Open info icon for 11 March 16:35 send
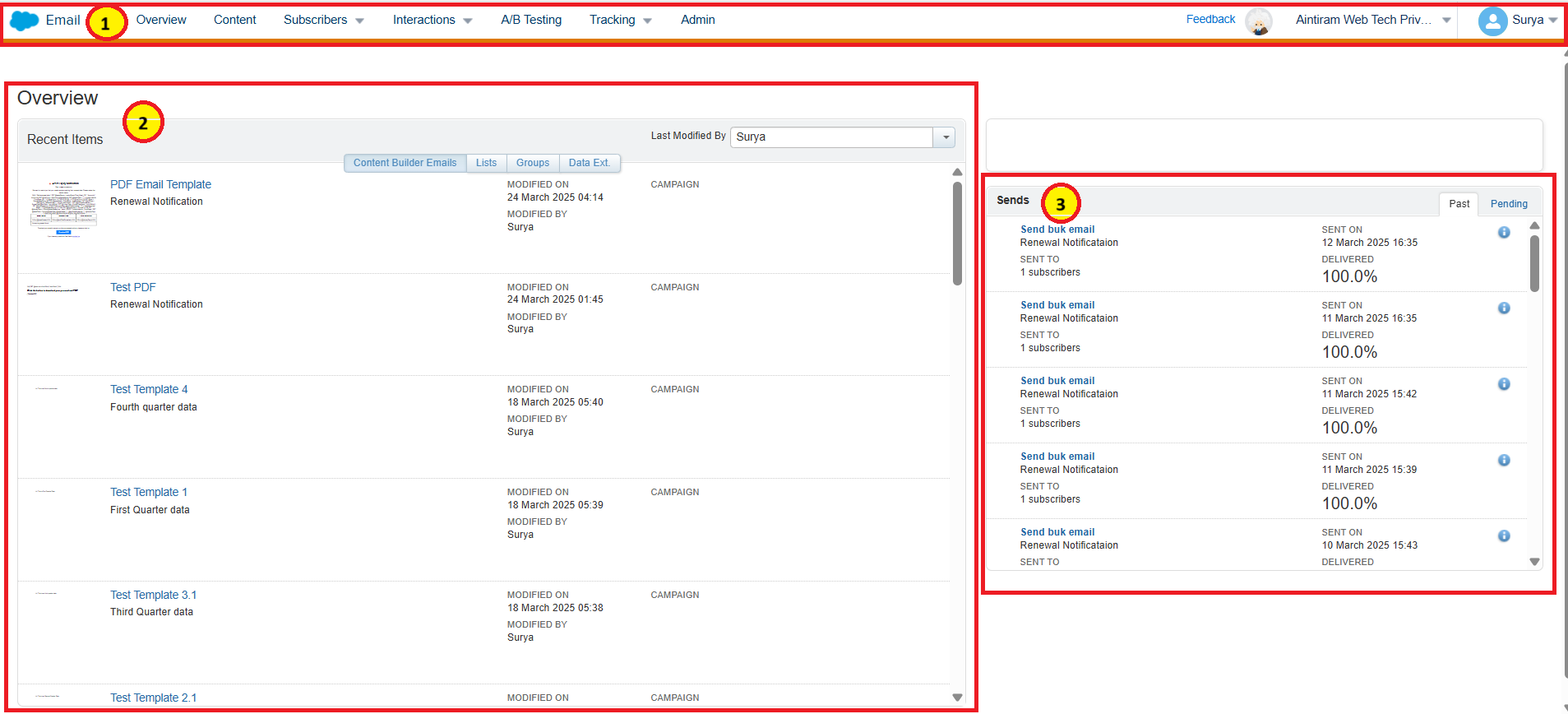 point(1503,308)
